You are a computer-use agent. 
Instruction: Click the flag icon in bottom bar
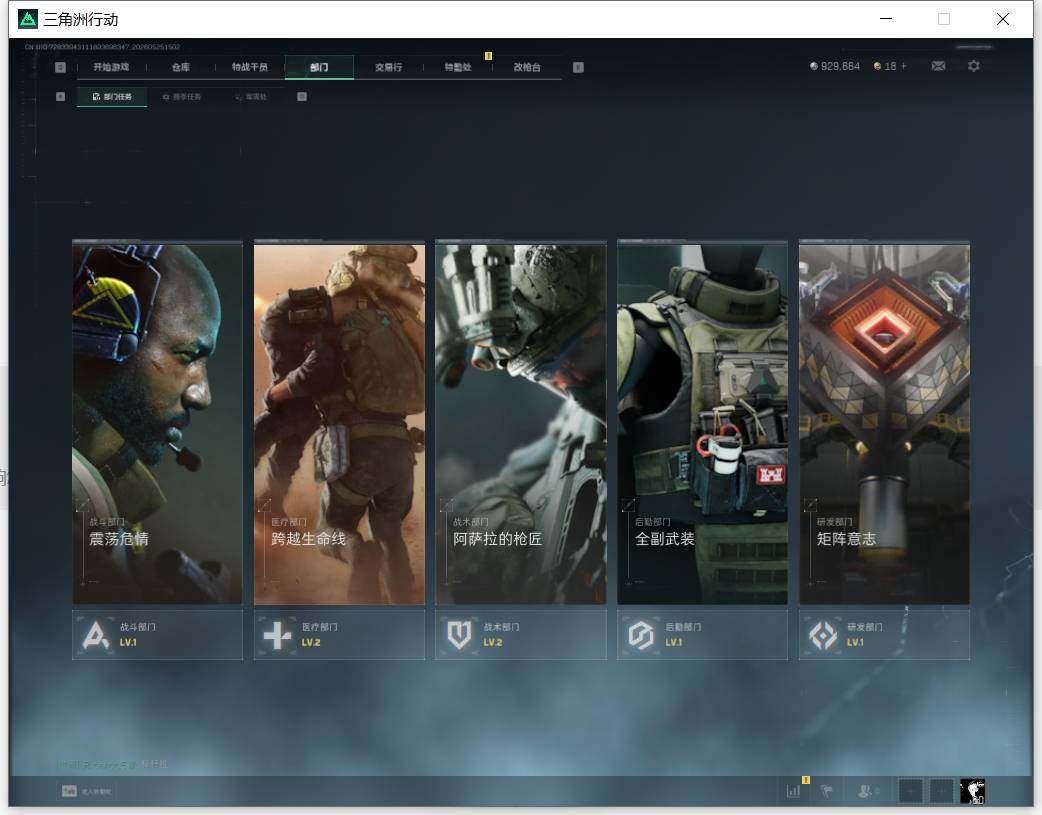pyautogui.click(x=827, y=791)
